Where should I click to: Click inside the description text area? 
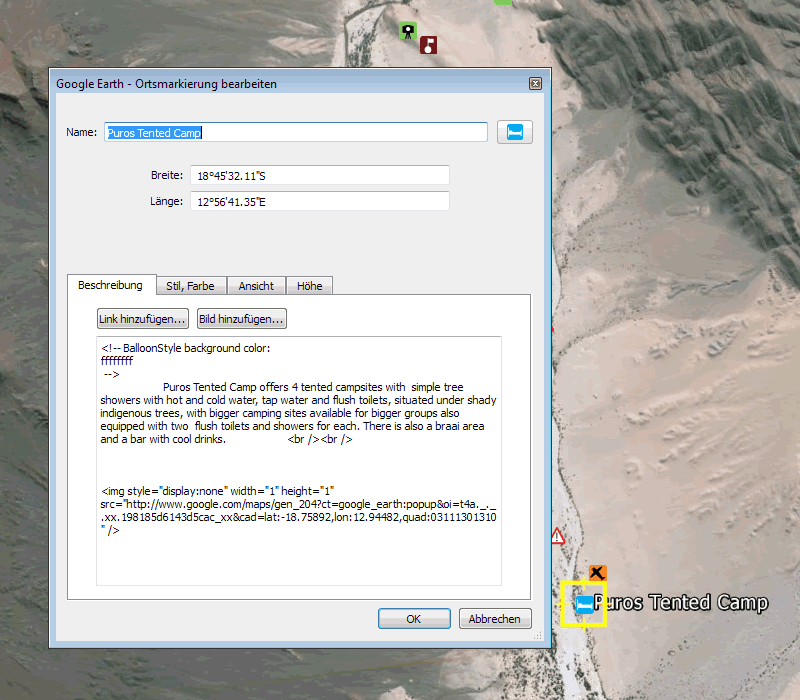pos(299,461)
